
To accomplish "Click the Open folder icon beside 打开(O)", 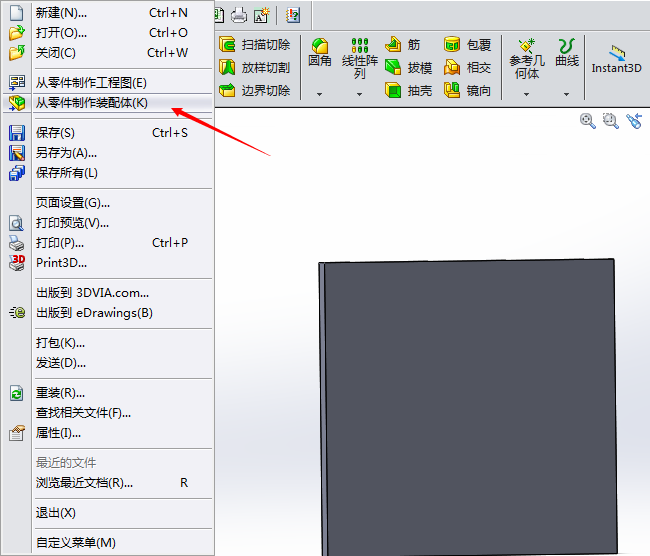I will [17, 32].
